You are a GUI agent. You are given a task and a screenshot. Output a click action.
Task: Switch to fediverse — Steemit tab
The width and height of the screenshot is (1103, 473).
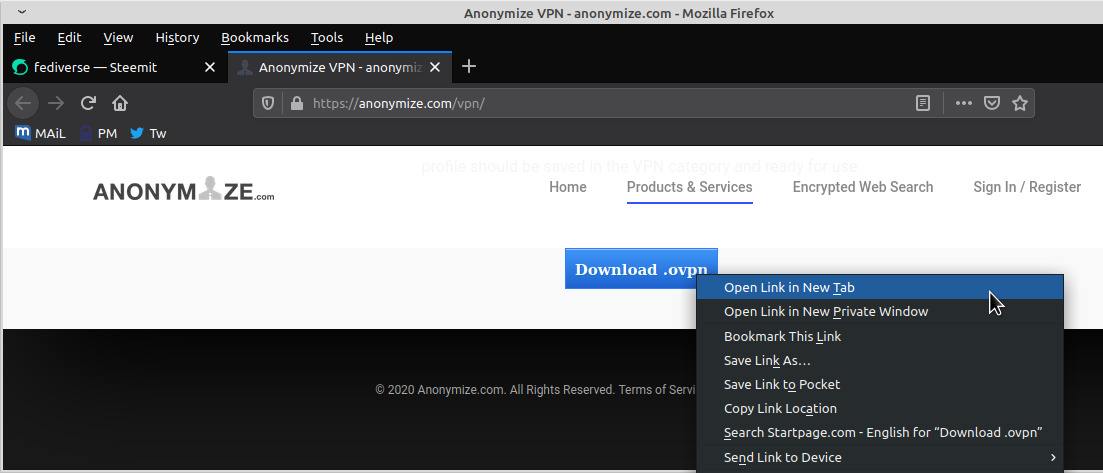point(115,68)
